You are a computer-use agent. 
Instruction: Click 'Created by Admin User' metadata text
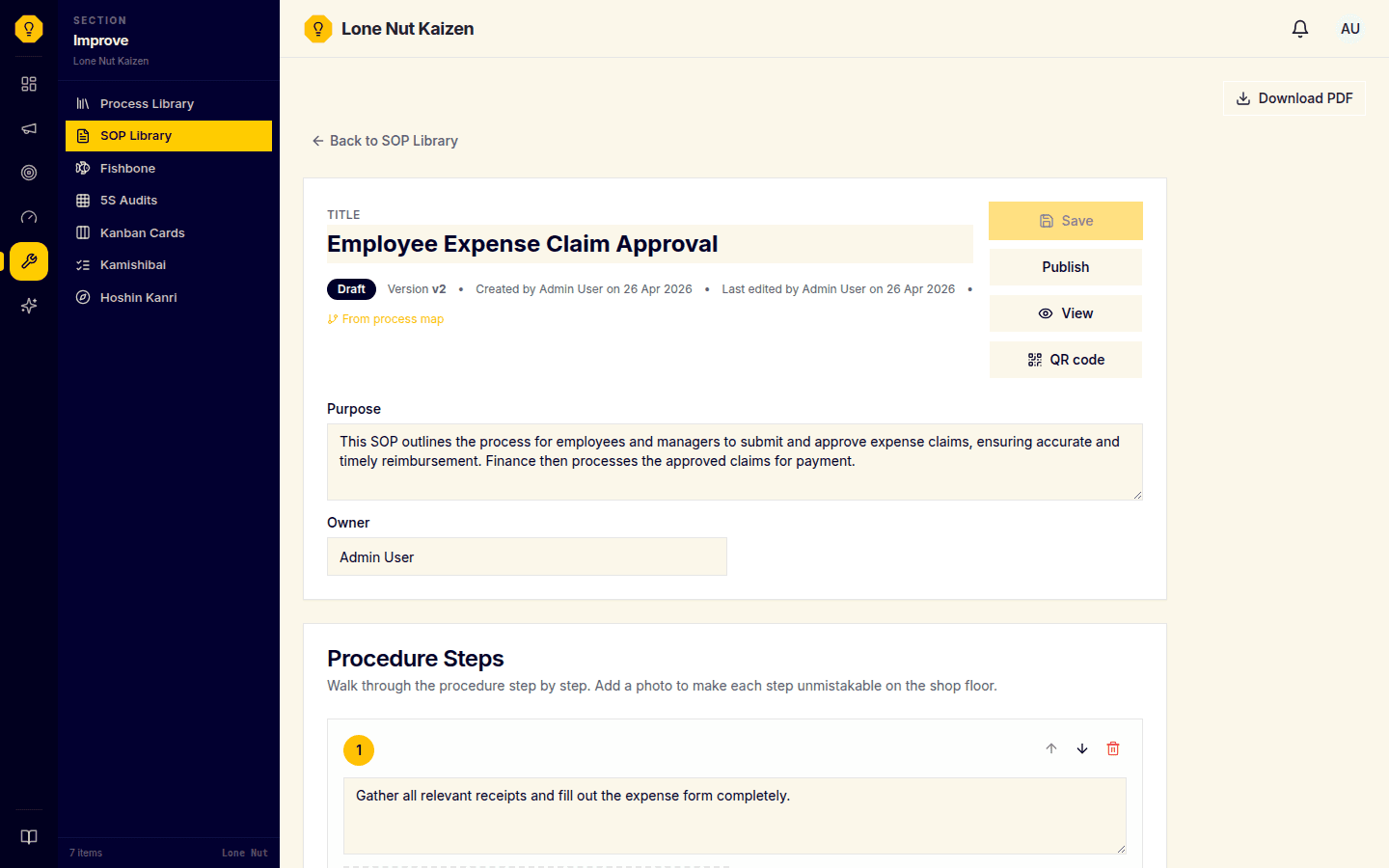[x=584, y=289]
